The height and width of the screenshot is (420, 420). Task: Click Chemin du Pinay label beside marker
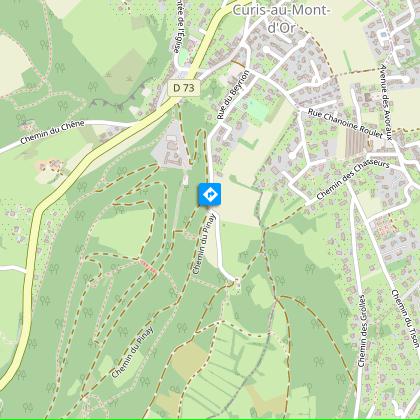coord(204,244)
